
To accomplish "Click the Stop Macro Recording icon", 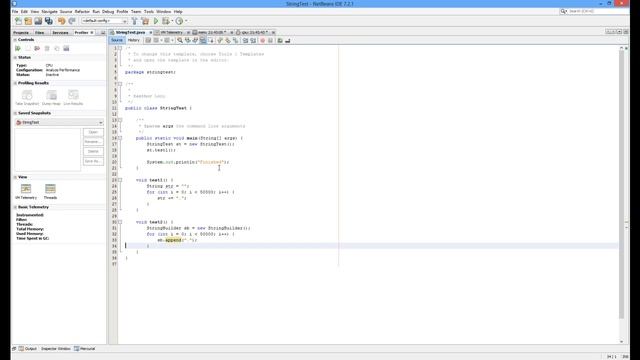I will pos(270,40).
